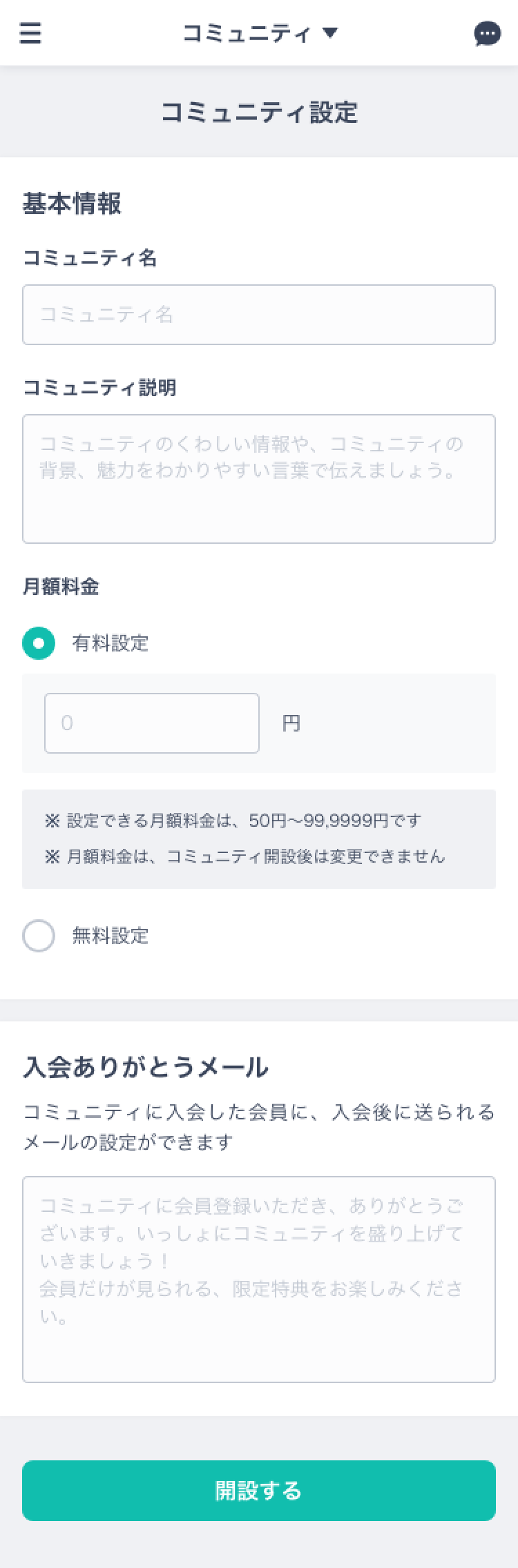Click the コミュニティ名 field label

click(90, 258)
